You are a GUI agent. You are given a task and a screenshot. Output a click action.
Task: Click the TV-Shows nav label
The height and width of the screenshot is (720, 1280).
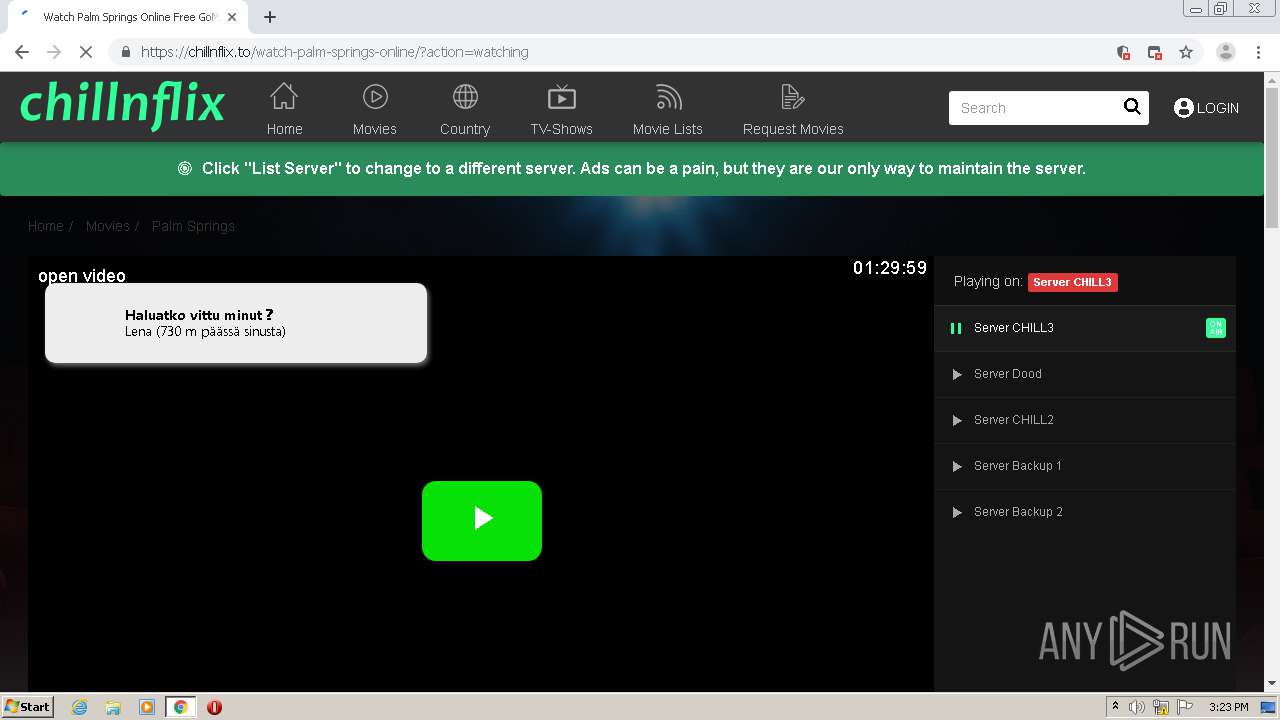[x=562, y=129]
